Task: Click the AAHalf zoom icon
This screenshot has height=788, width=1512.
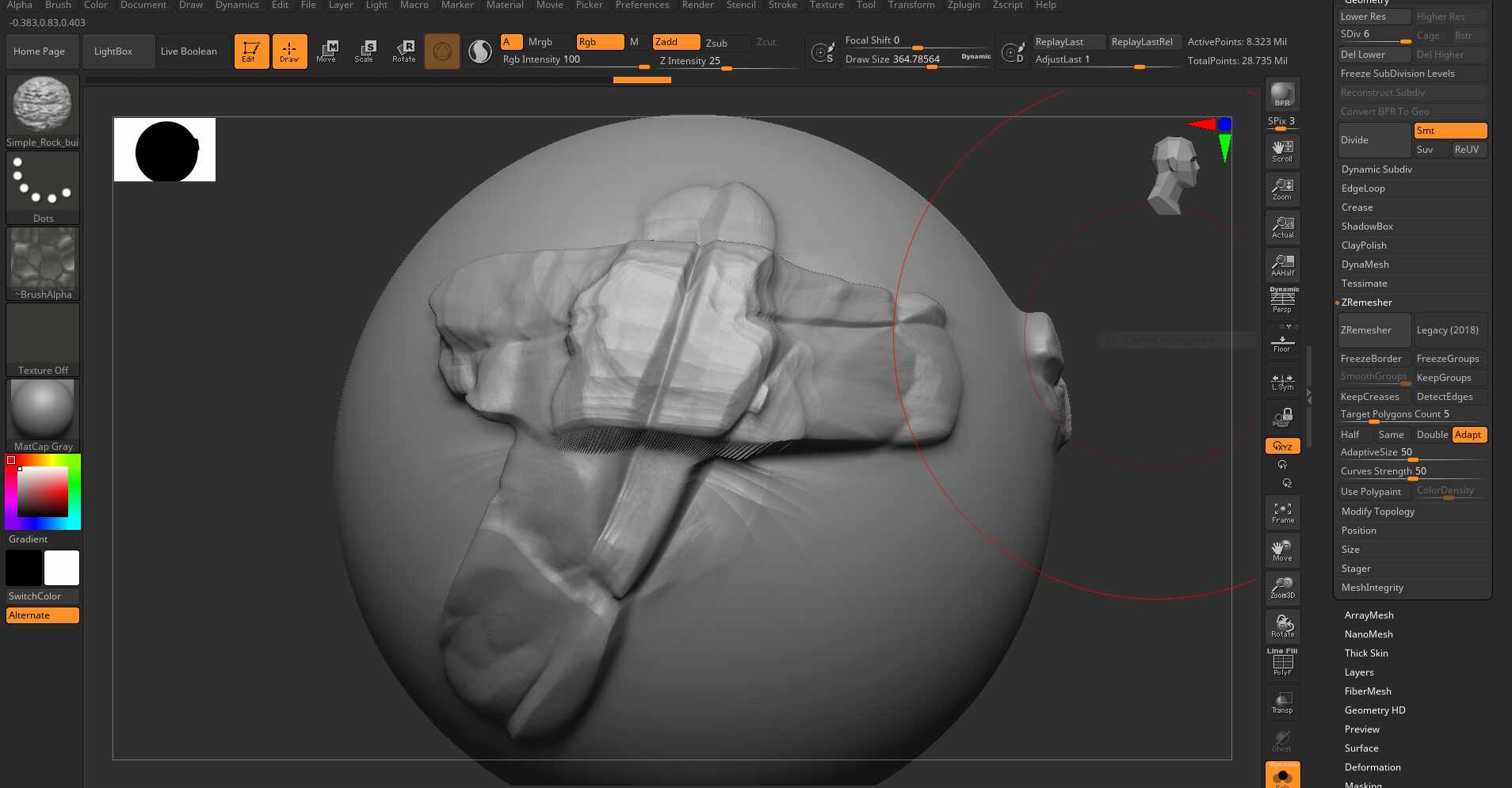Action: (x=1282, y=265)
